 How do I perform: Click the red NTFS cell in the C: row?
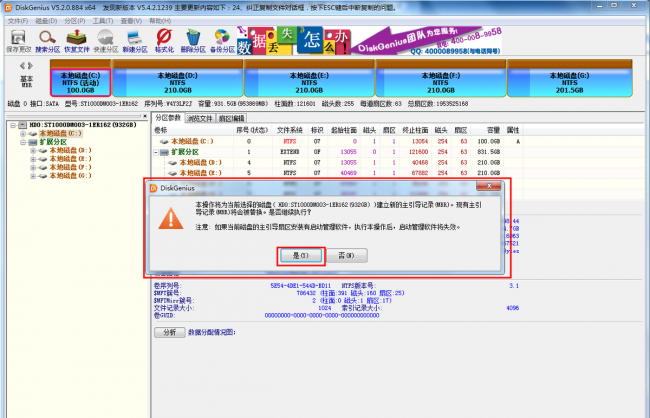coord(290,141)
